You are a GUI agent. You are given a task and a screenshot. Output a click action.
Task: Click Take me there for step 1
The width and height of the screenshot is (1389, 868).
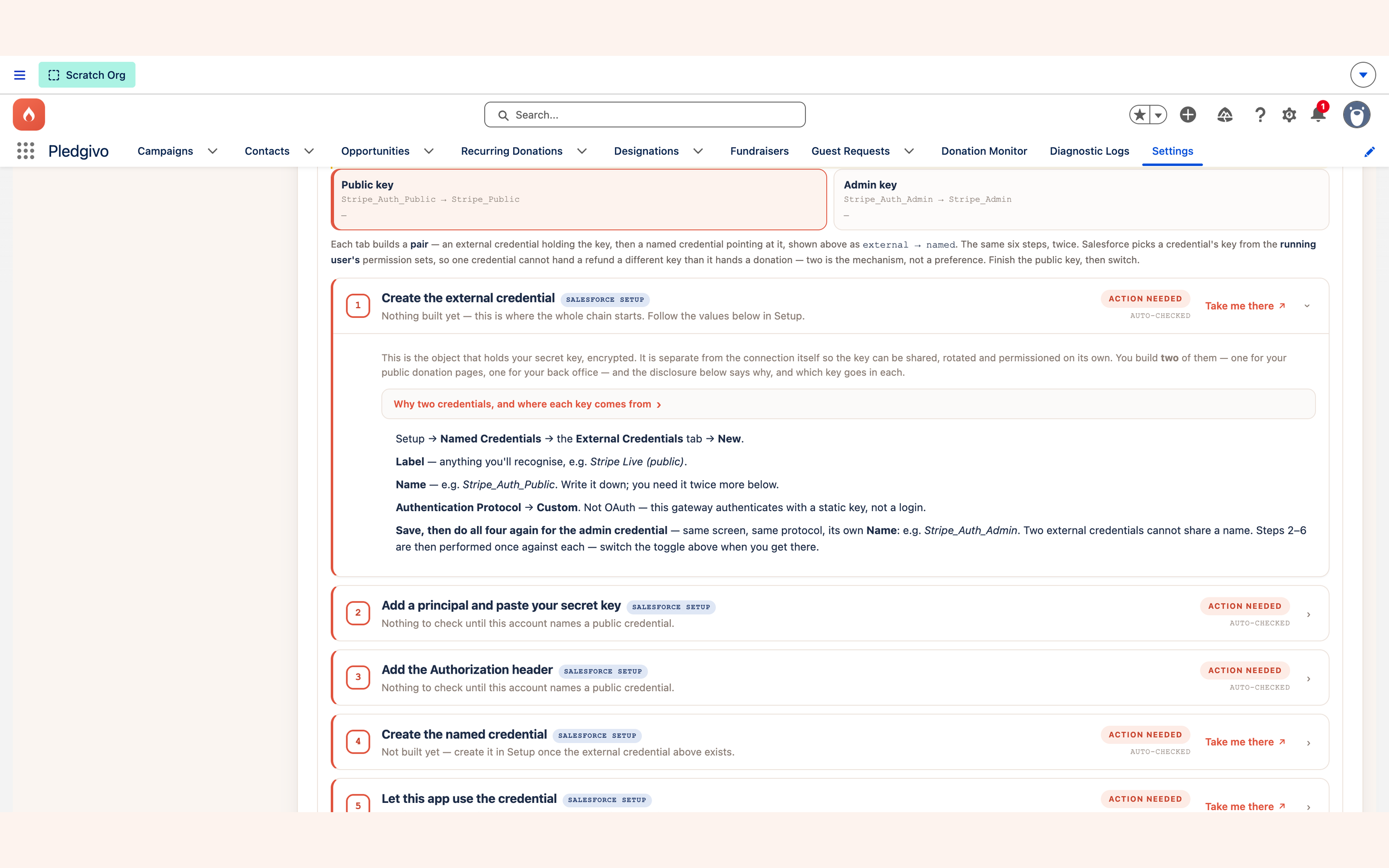coord(1245,306)
